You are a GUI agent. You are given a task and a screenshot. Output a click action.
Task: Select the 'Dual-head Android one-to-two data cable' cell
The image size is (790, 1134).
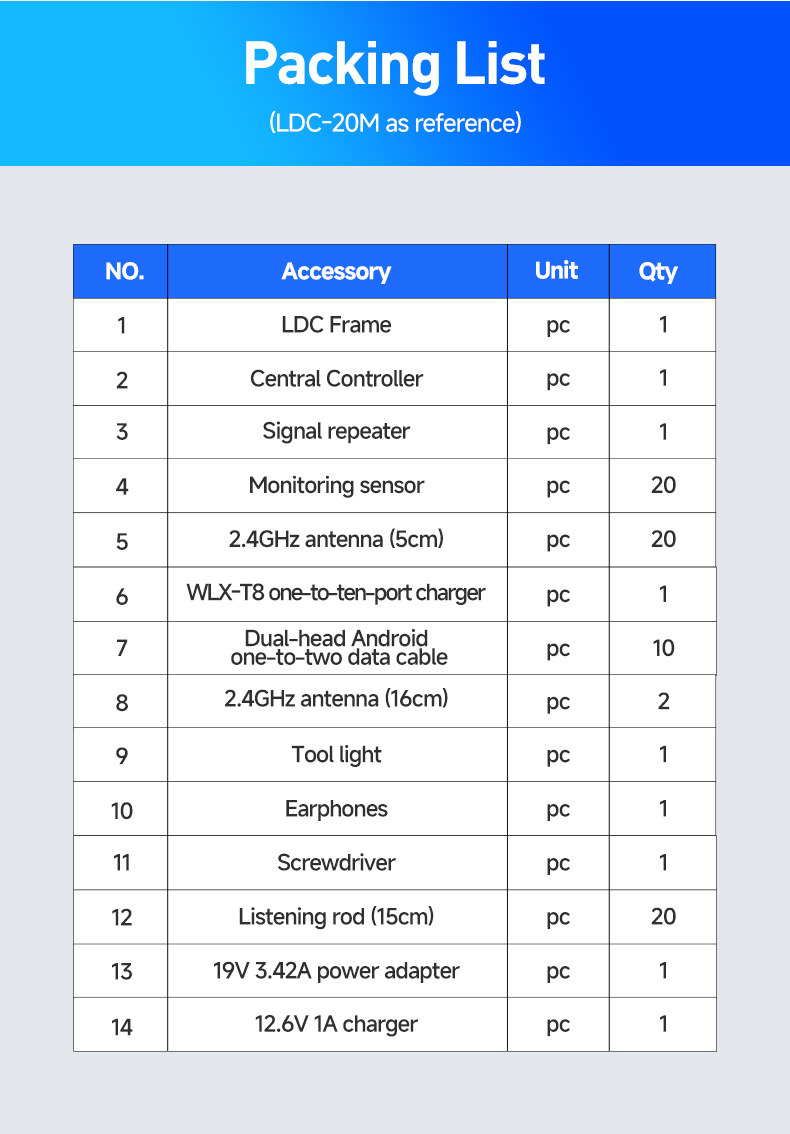(x=336, y=647)
